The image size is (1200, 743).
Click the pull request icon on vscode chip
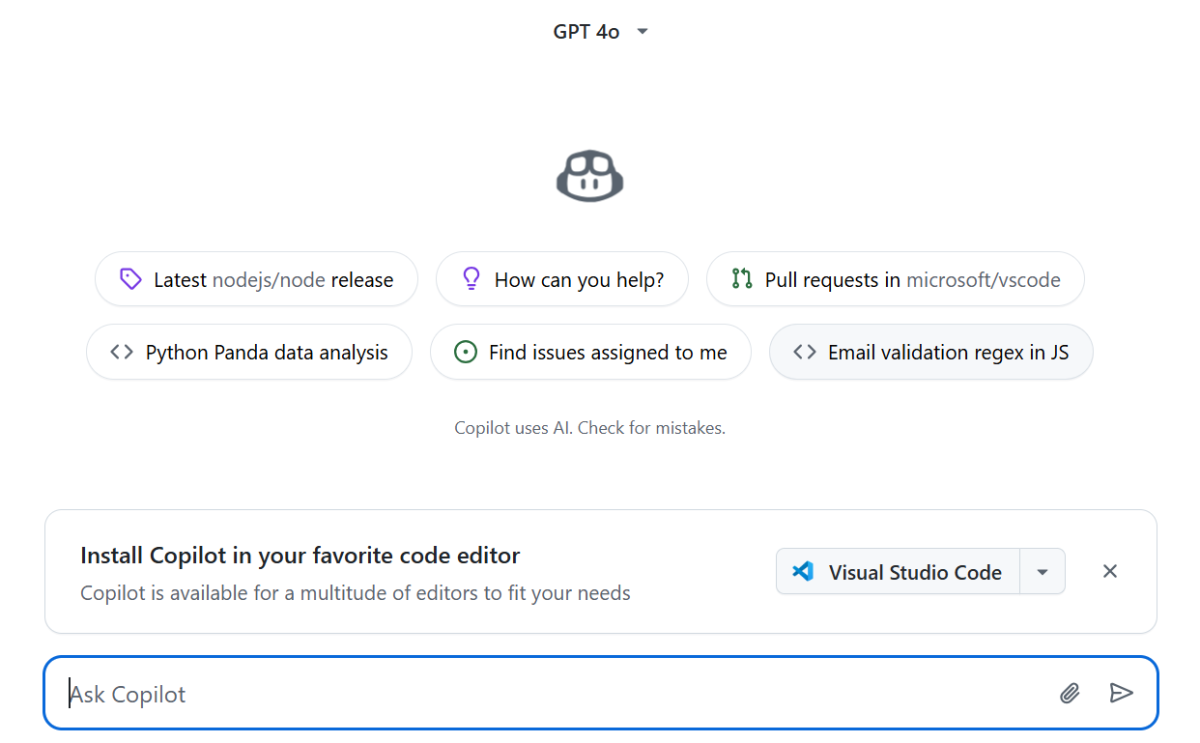(741, 279)
